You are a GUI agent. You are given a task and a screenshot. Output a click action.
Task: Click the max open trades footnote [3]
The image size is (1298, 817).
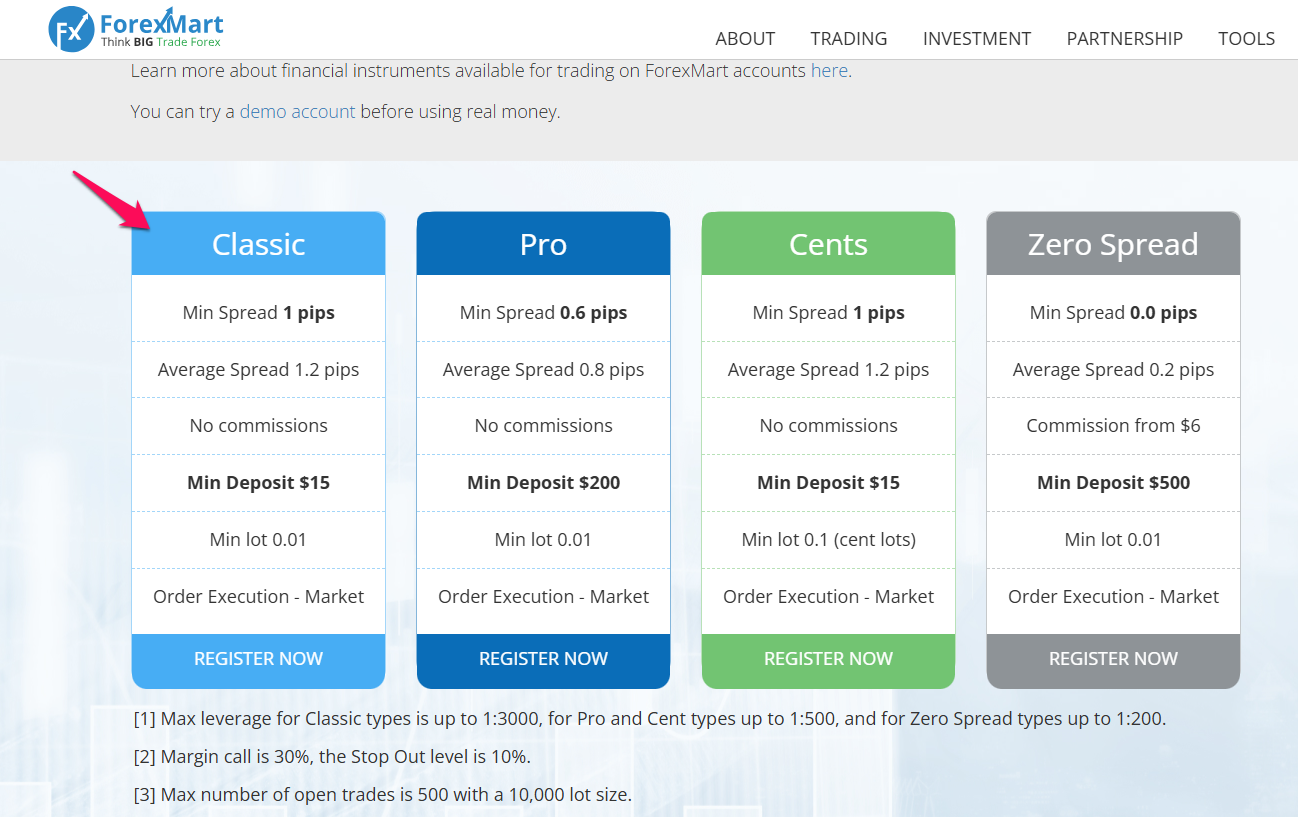pyautogui.click(x=383, y=795)
